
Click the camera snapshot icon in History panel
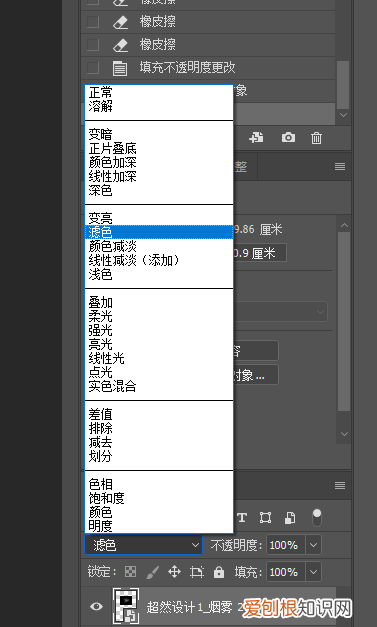click(x=288, y=138)
